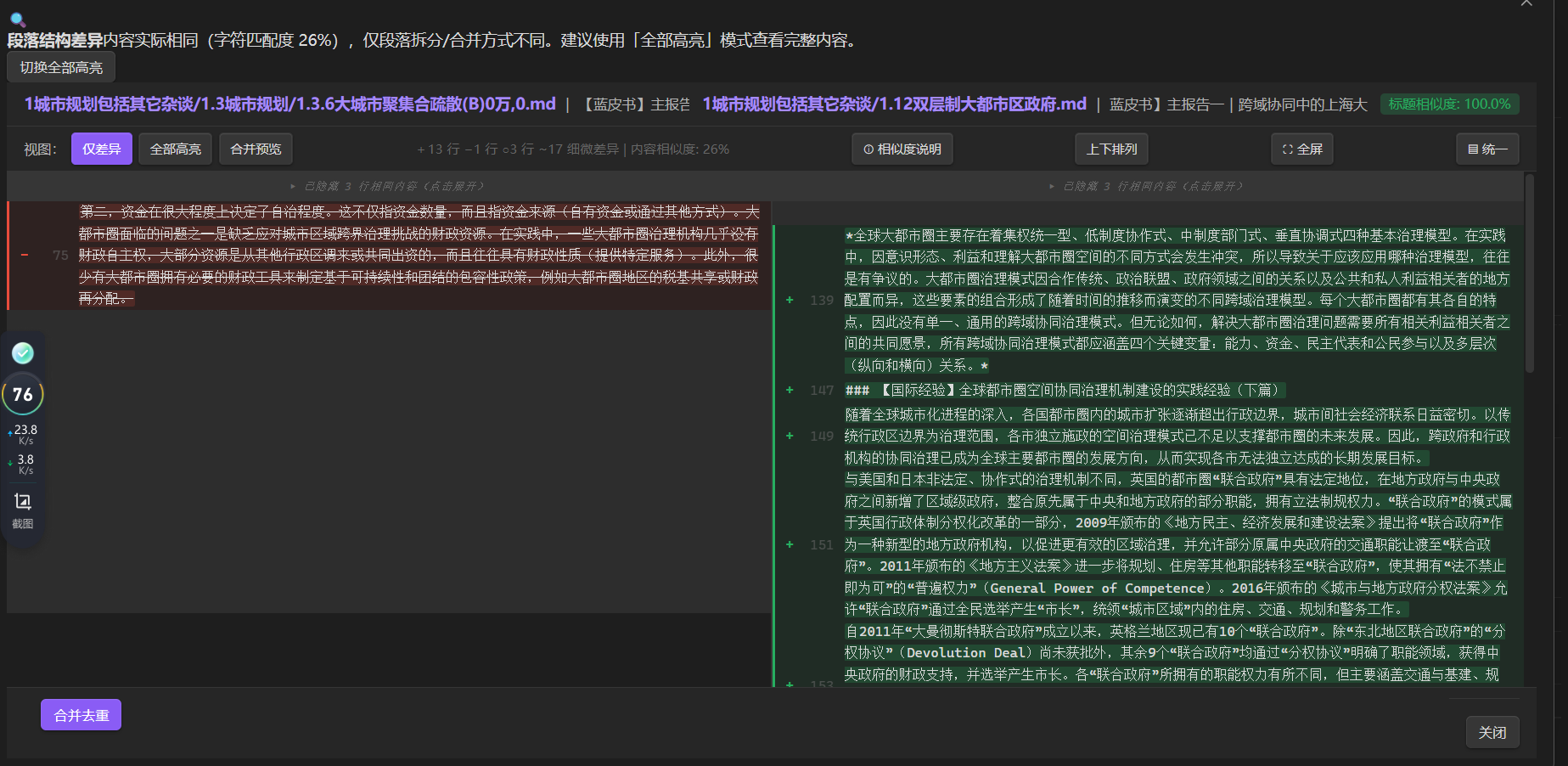Image resolution: width=1568 pixels, height=766 pixels.
Task: Open the 合并预览 view
Action: pyautogui.click(x=256, y=149)
